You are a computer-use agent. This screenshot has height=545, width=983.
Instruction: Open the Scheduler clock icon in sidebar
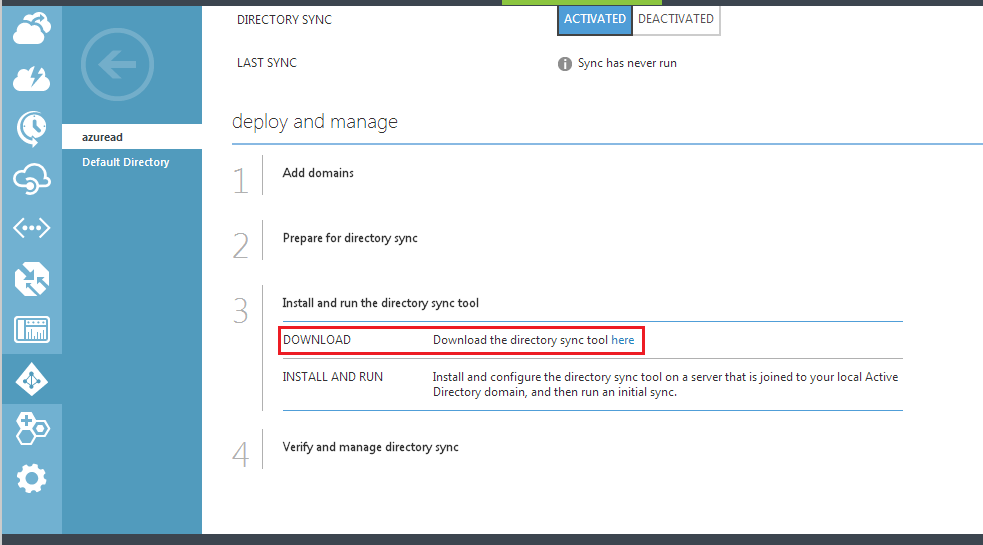coord(32,129)
